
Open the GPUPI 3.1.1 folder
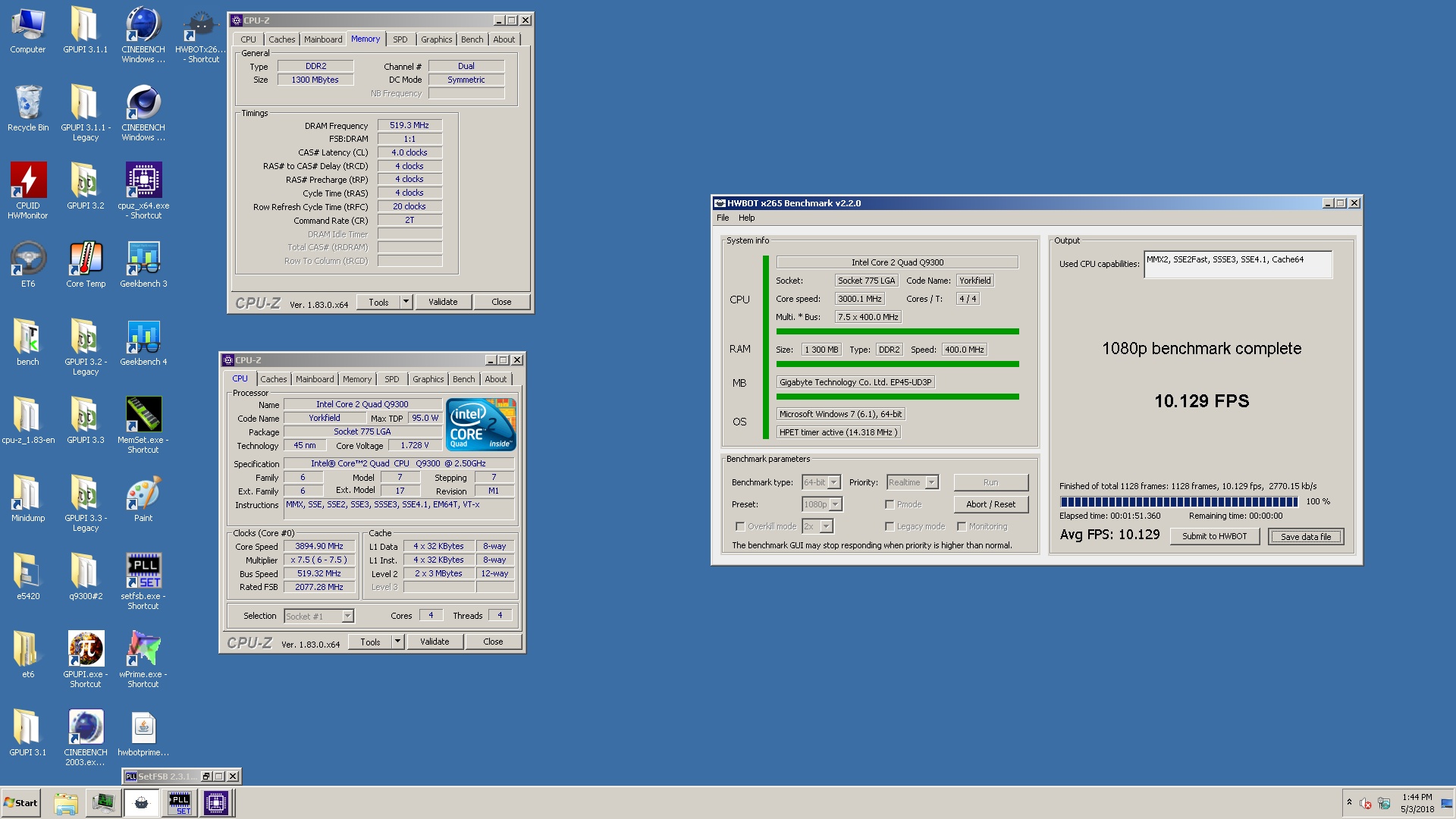coord(86,30)
